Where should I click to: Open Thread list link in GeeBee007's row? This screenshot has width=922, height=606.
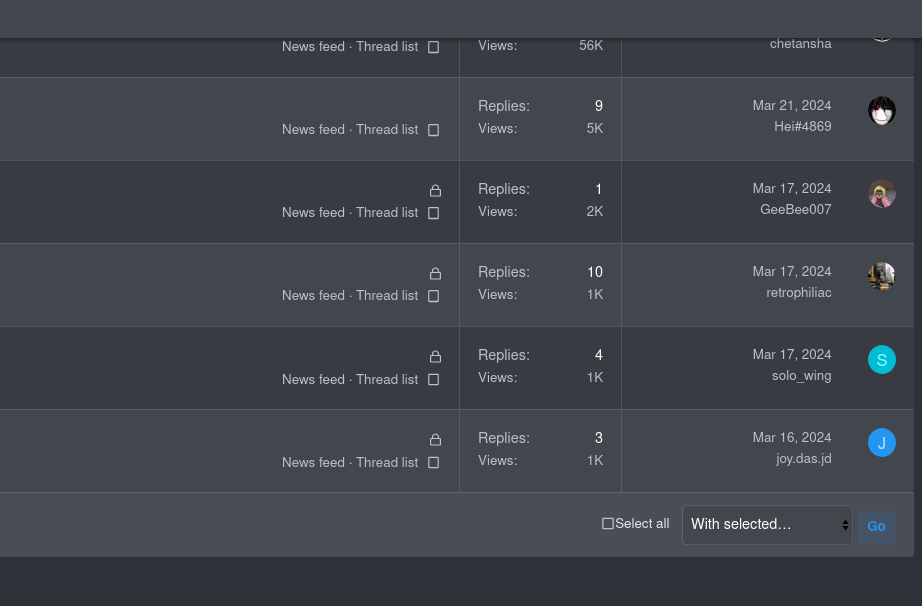click(x=387, y=212)
